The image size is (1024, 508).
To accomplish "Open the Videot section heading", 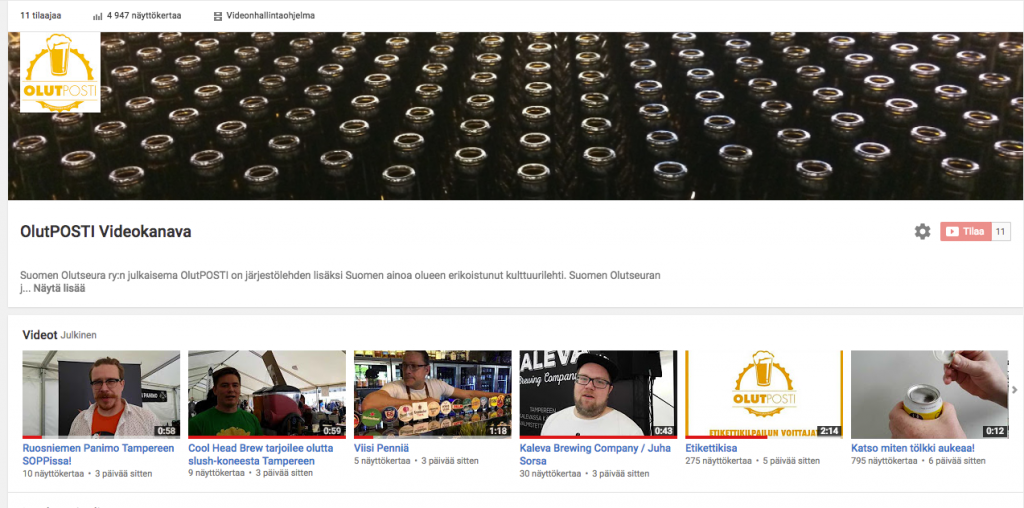I will tap(40, 335).
